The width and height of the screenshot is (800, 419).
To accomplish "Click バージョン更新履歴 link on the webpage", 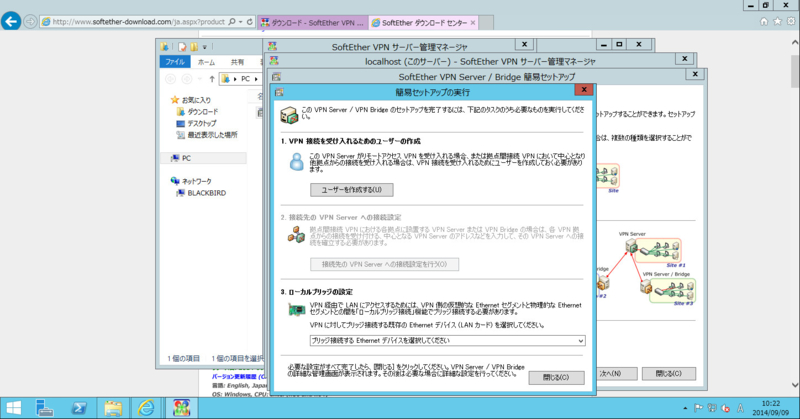I will pos(235,377).
